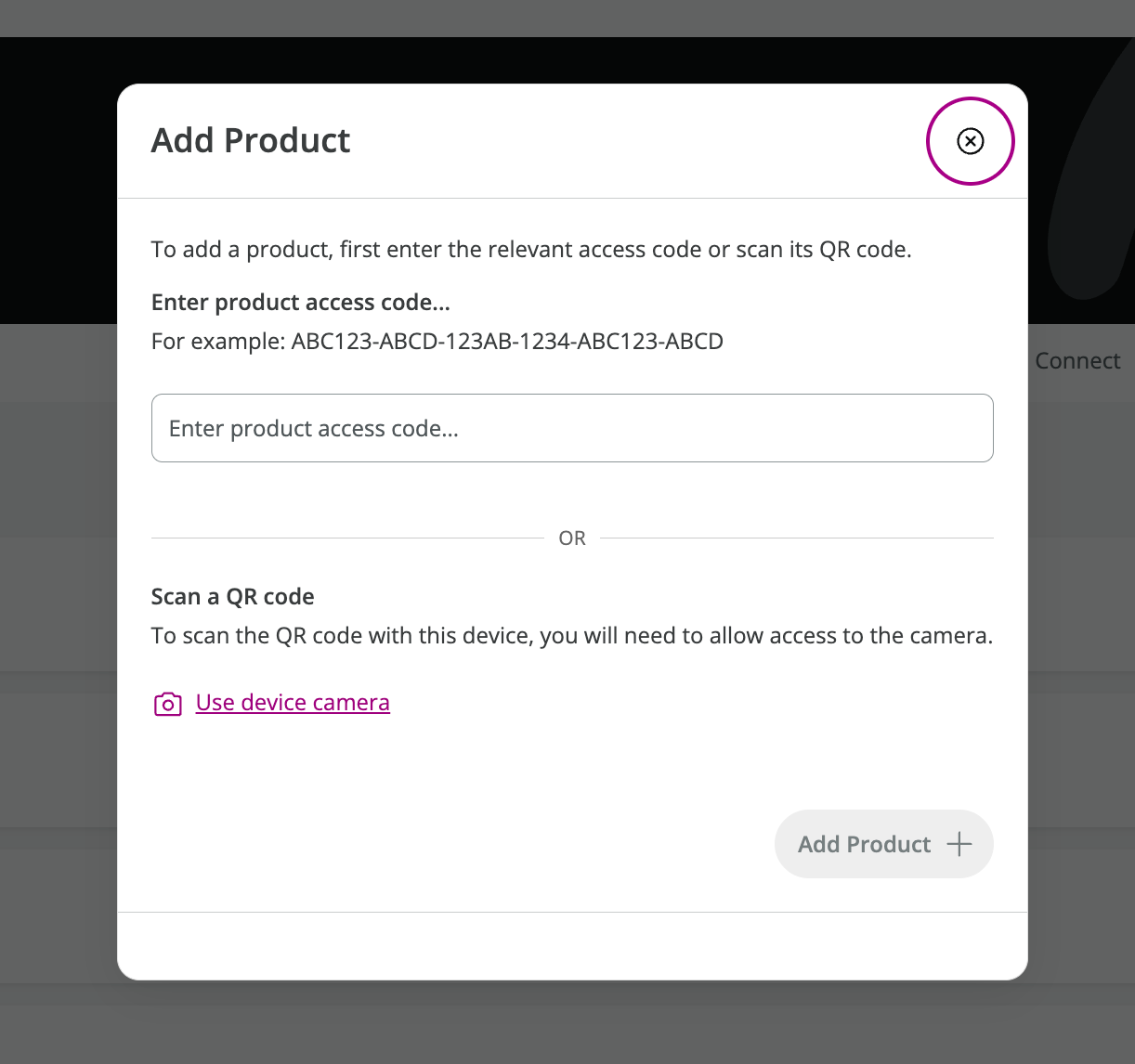Switch to the Connect tab behind dialog
The width and height of the screenshot is (1135, 1064).
pyautogui.click(x=1077, y=361)
